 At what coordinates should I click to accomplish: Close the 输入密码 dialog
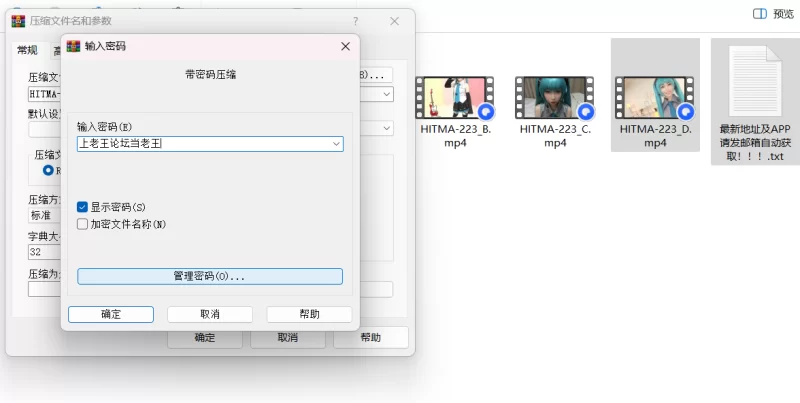[345, 46]
